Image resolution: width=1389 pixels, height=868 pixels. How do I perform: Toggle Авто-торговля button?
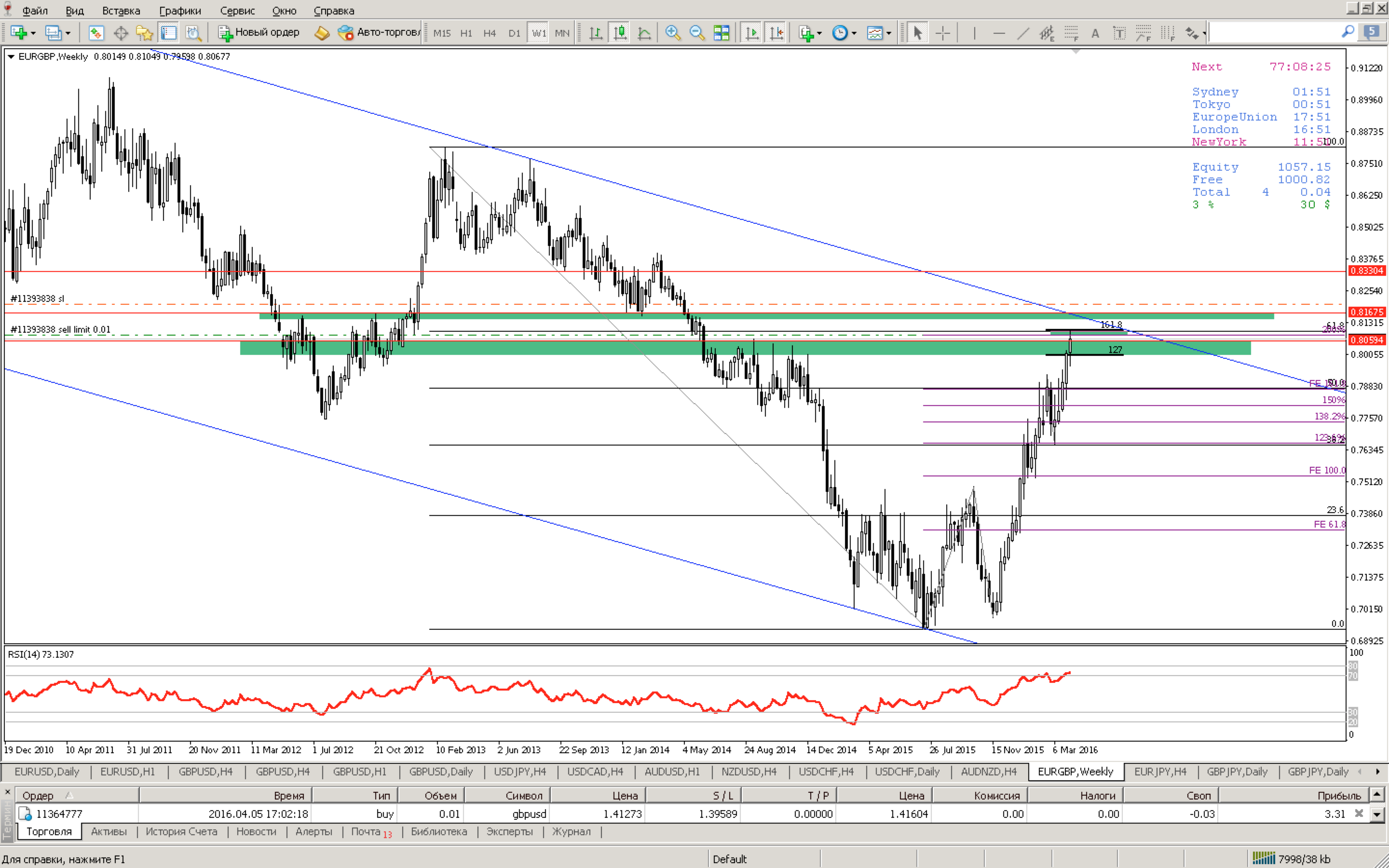[x=379, y=32]
